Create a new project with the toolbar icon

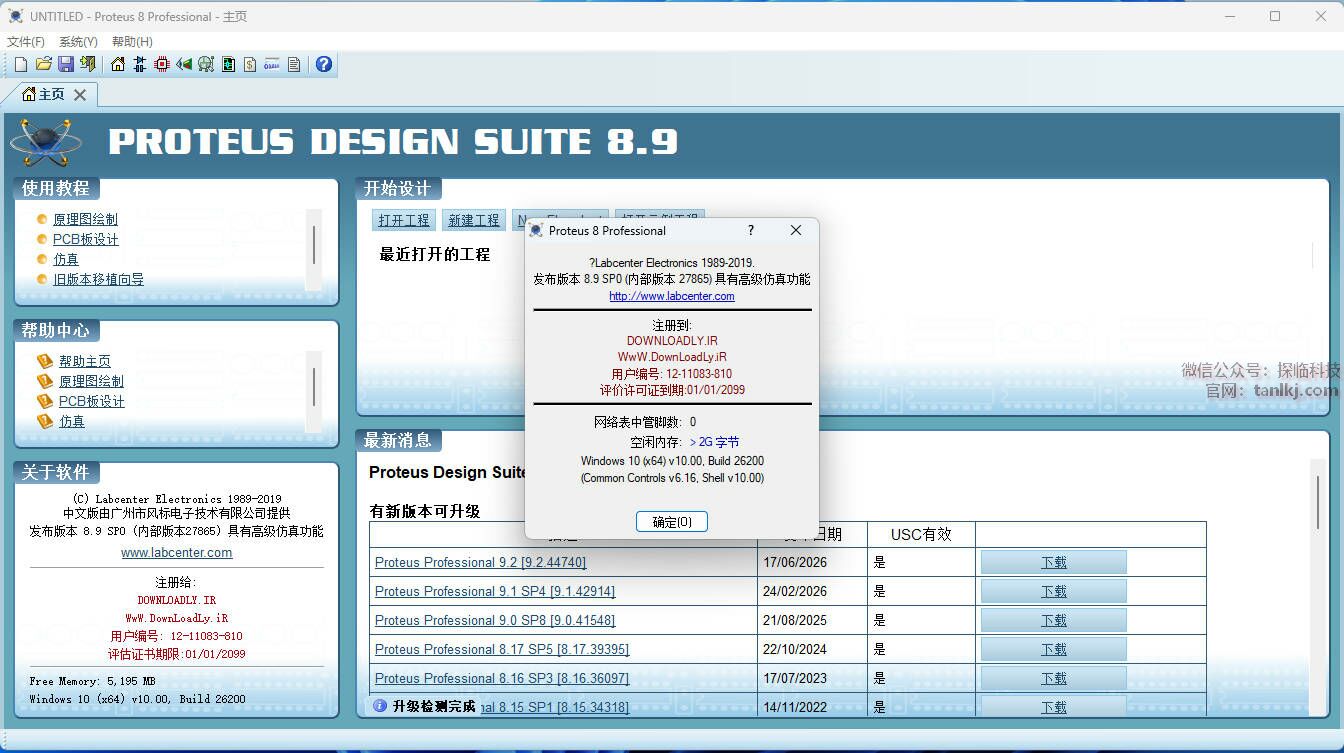[x=20, y=64]
